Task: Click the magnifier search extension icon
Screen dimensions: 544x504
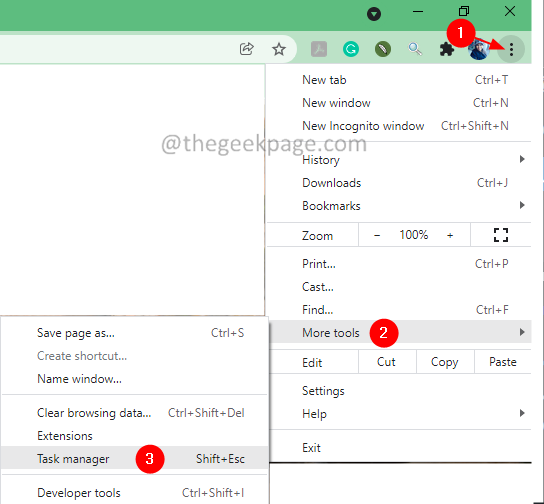Action: tap(415, 49)
